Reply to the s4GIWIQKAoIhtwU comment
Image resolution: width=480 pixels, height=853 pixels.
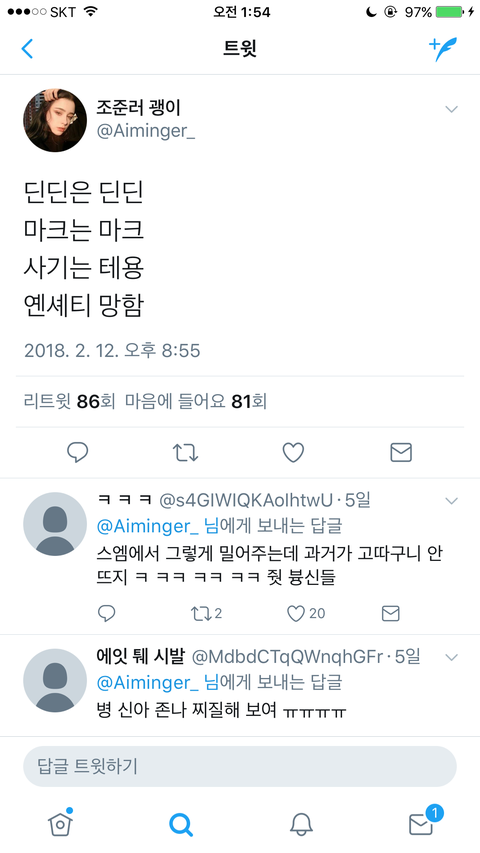click(x=107, y=614)
